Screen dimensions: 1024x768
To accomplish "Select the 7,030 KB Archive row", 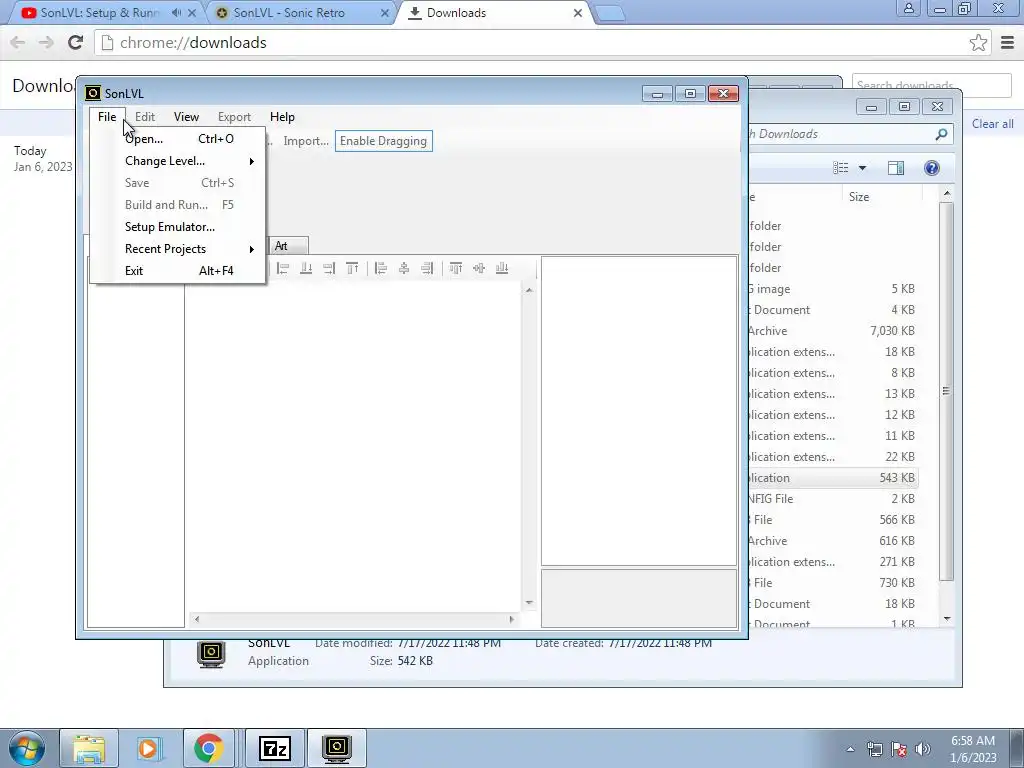I will pyautogui.click(x=833, y=331).
